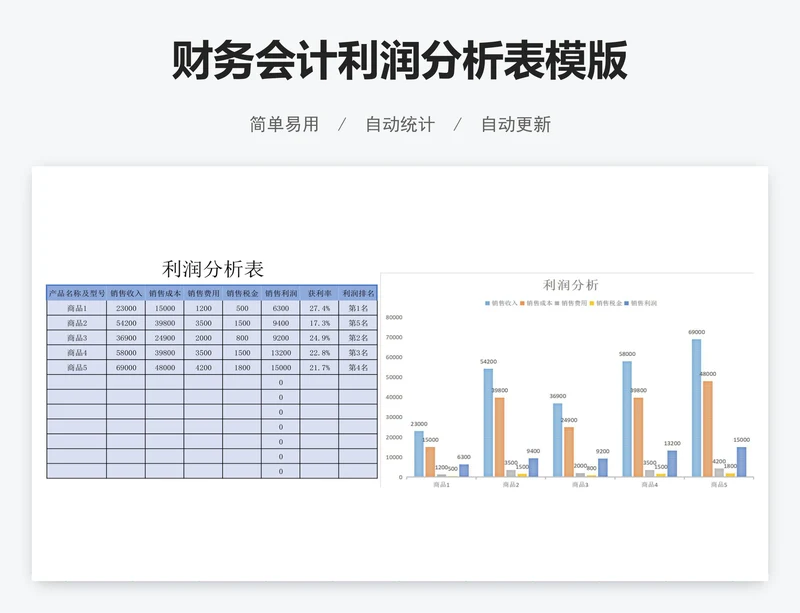Click the 销售成本 column header in table

click(165, 293)
